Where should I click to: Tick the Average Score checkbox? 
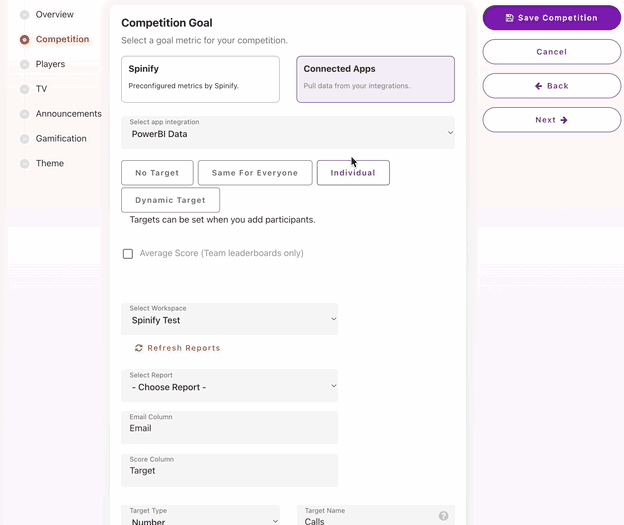click(128, 254)
